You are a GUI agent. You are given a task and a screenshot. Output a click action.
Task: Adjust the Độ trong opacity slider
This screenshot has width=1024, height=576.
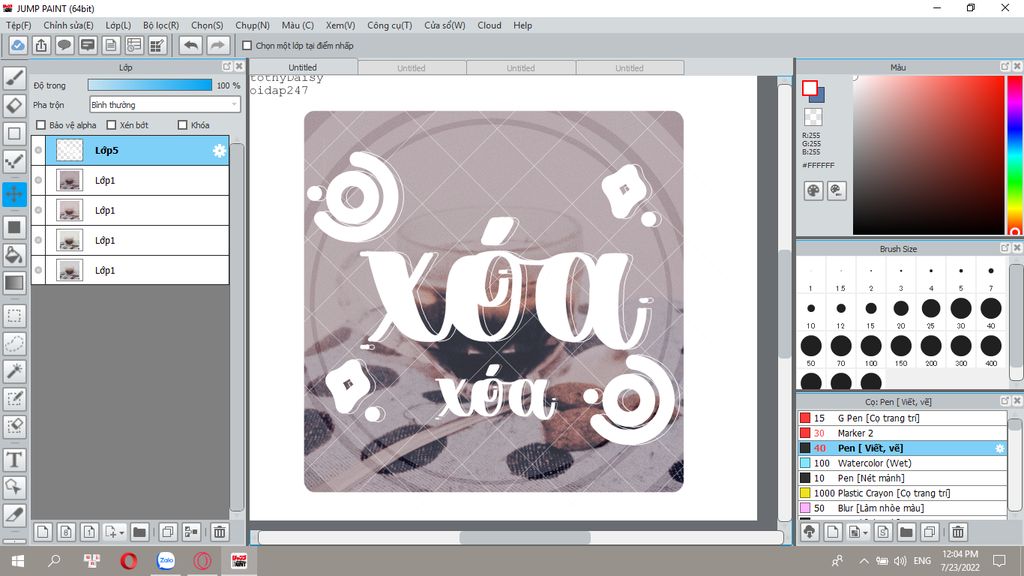point(150,85)
